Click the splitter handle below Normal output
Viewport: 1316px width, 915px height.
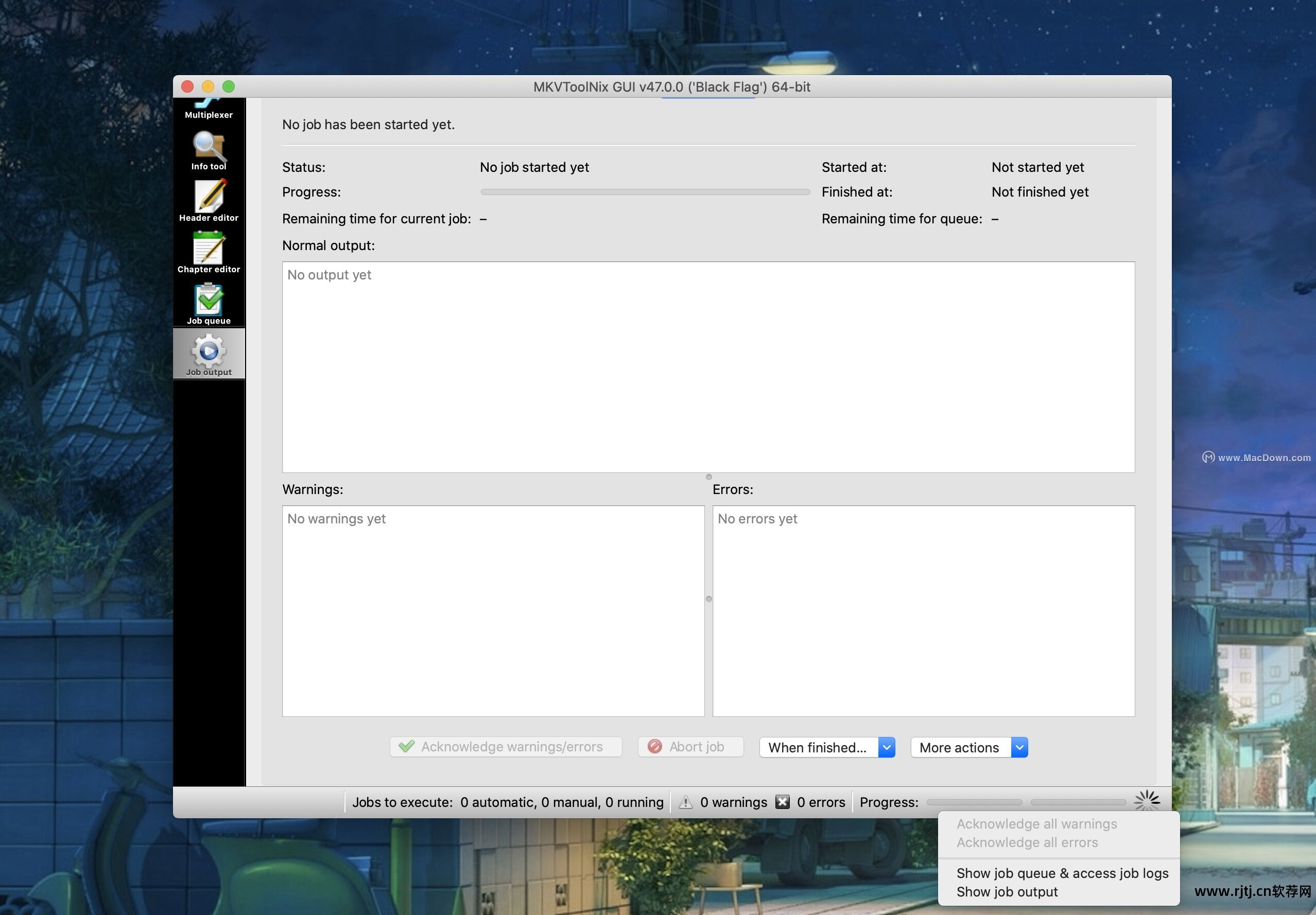pyautogui.click(x=709, y=477)
